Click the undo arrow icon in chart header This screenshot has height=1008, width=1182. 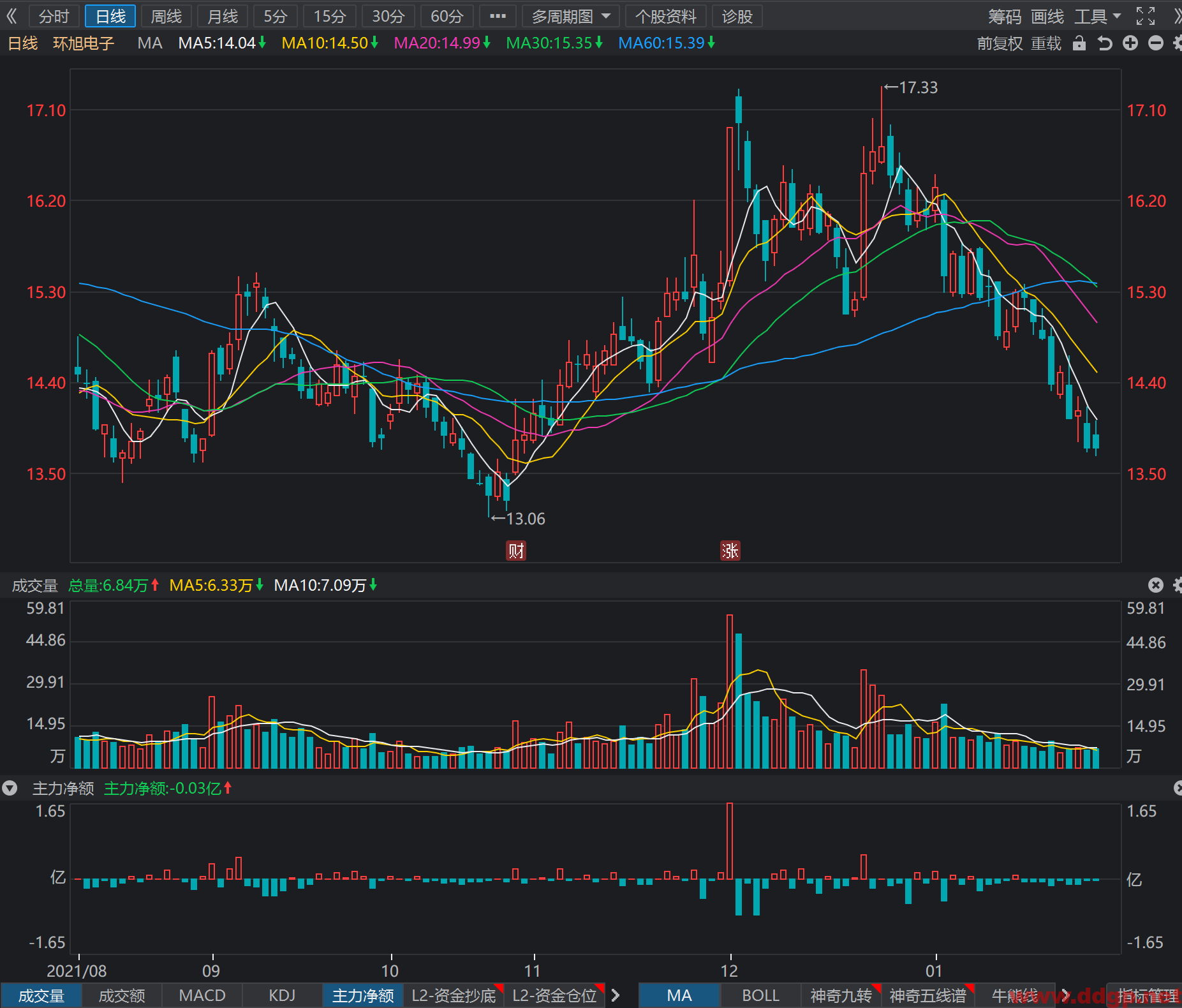[1105, 43]
